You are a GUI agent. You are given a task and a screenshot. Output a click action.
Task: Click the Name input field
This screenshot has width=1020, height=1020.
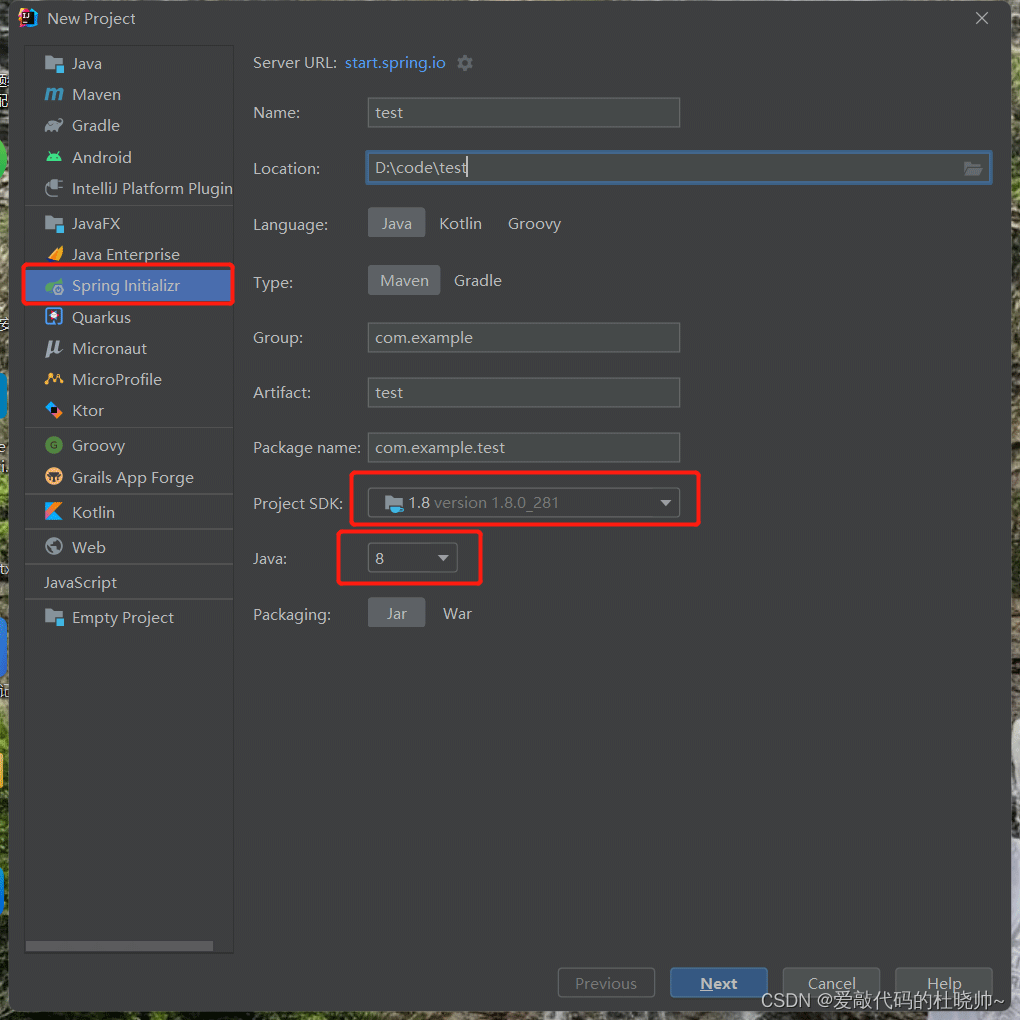click(x=524, y=113)
